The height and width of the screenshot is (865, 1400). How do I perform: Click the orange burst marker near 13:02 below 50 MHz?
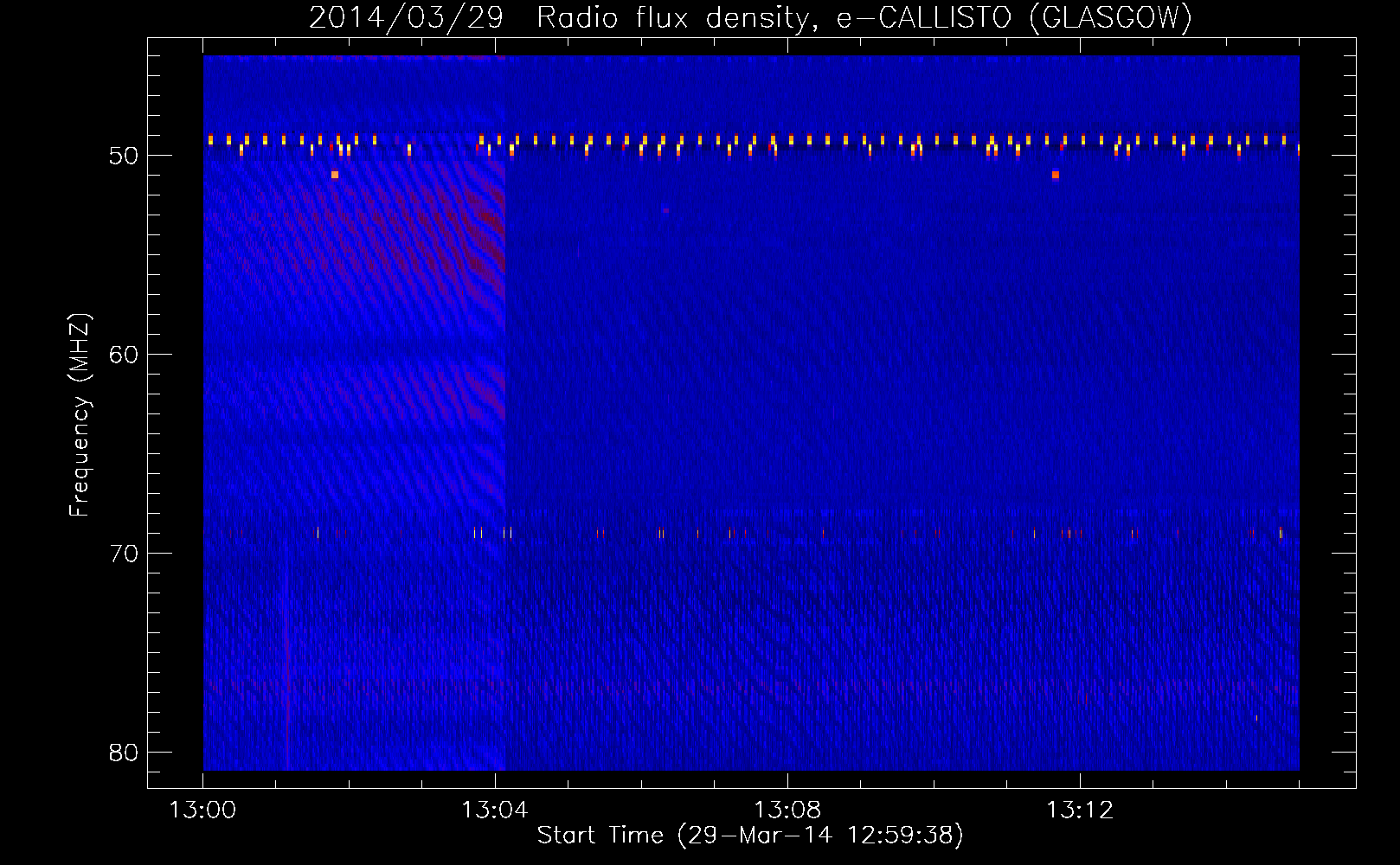point(335,175)
